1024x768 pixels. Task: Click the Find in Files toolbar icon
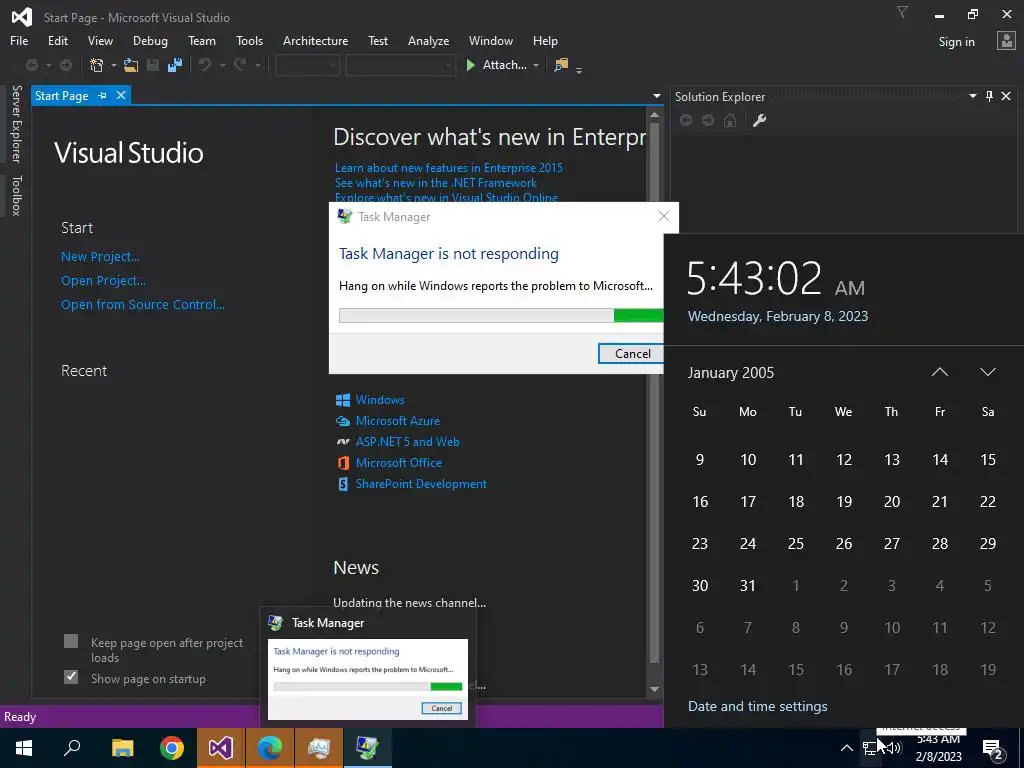[x=561, y=65]
